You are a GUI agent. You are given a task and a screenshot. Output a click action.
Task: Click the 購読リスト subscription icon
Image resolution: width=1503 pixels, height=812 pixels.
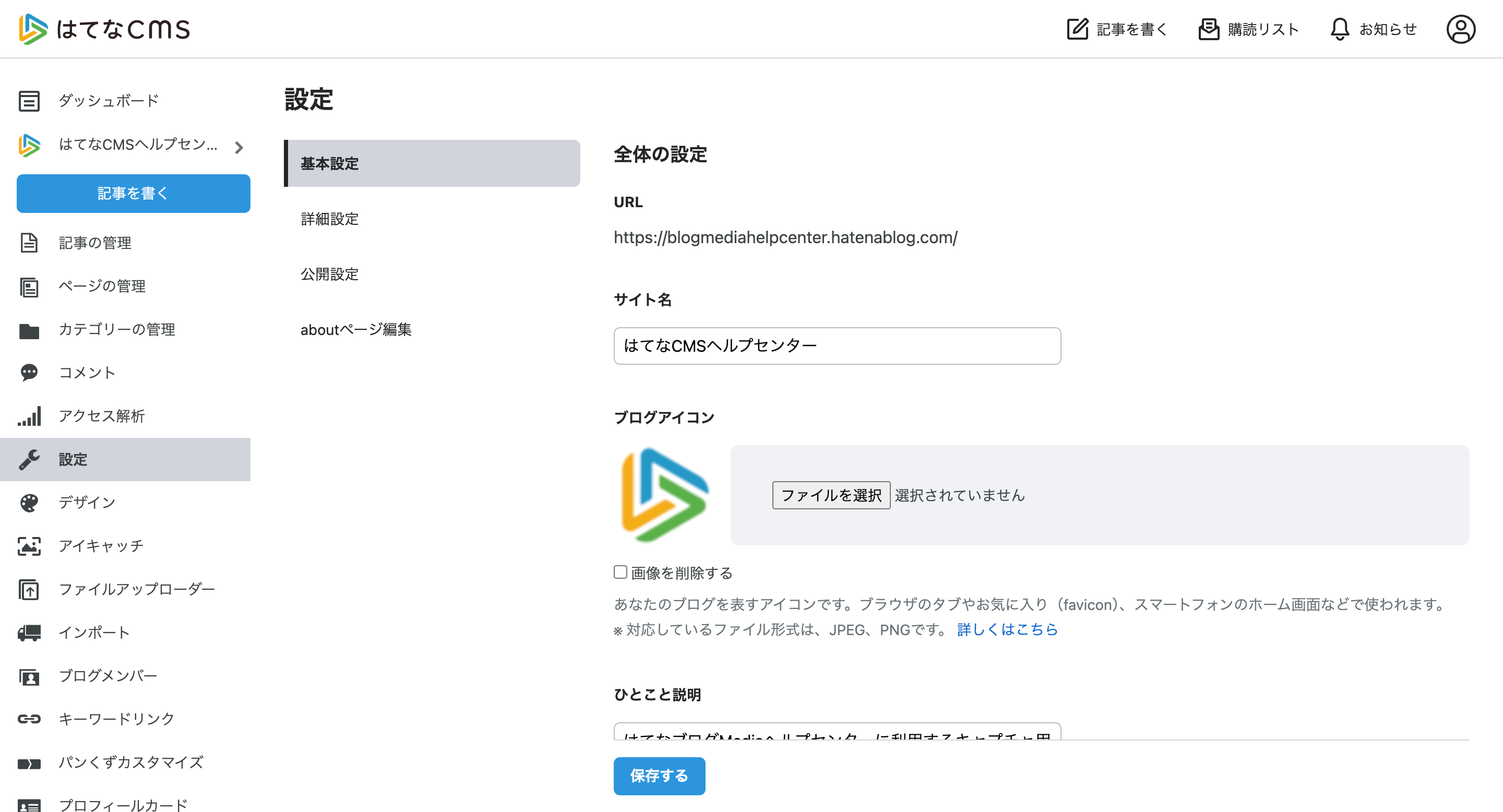(1208, 29)
